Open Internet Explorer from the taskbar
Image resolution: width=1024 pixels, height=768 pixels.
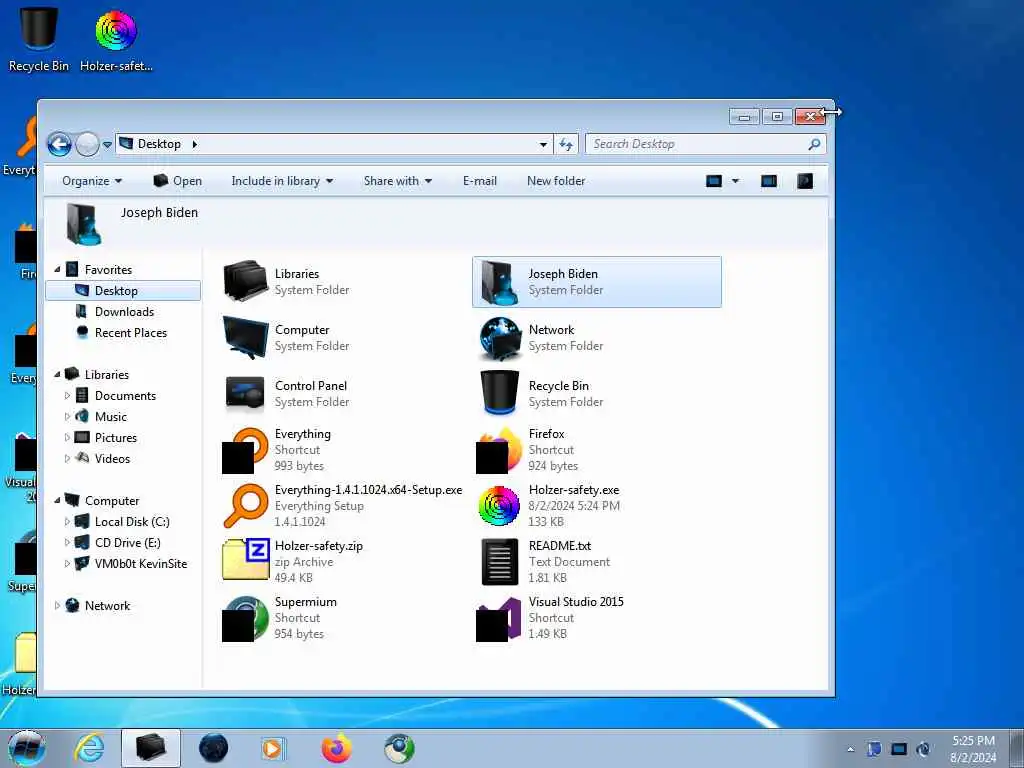[x=89, y=748]
